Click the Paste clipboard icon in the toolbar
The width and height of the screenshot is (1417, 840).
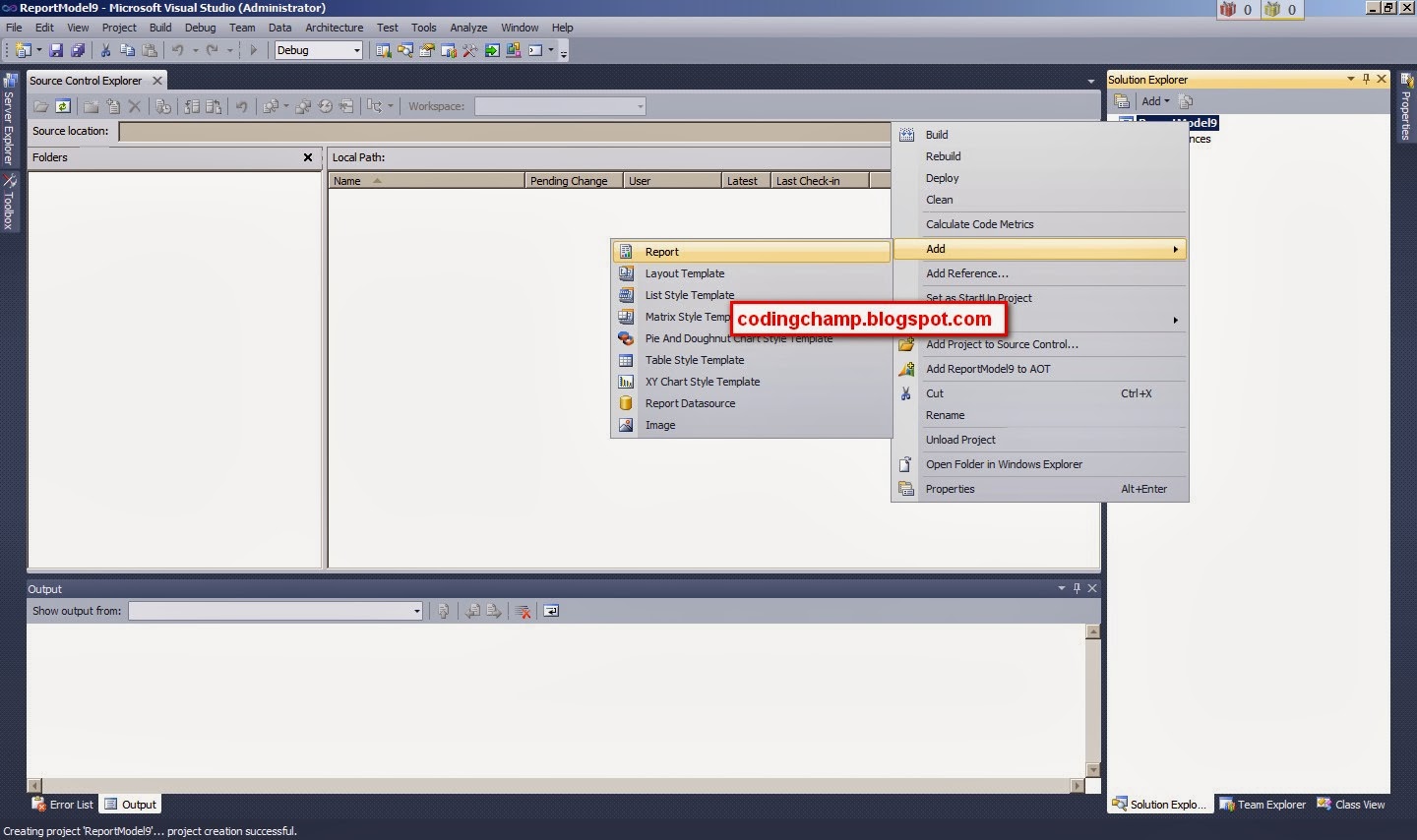(150, 50)
